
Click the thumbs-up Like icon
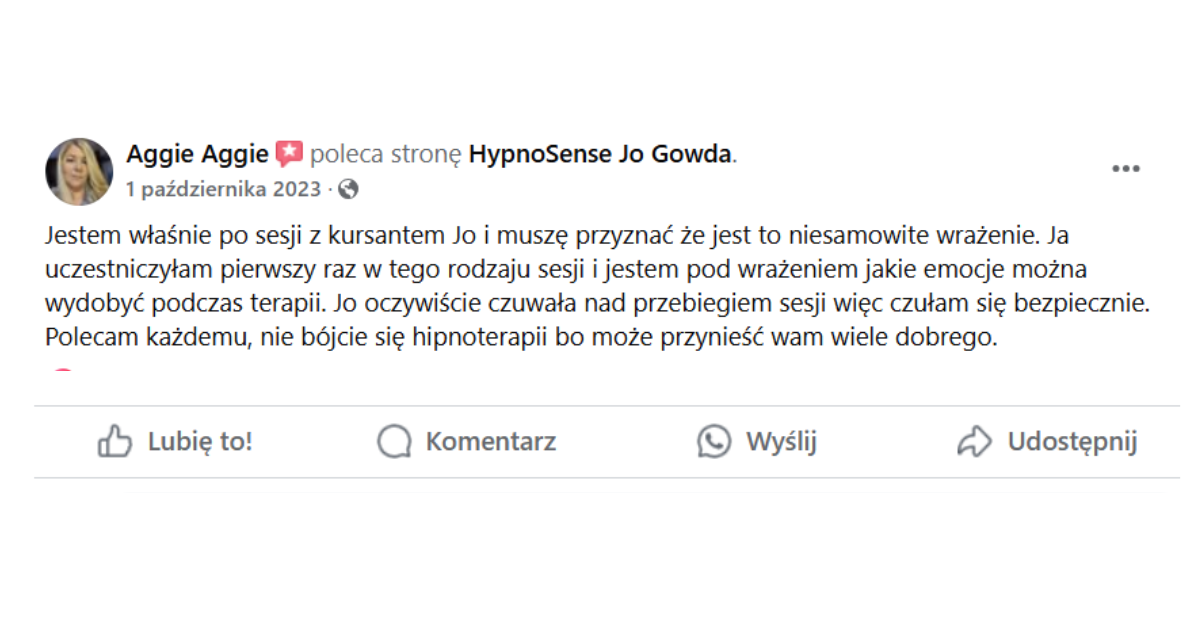point(115,441)
